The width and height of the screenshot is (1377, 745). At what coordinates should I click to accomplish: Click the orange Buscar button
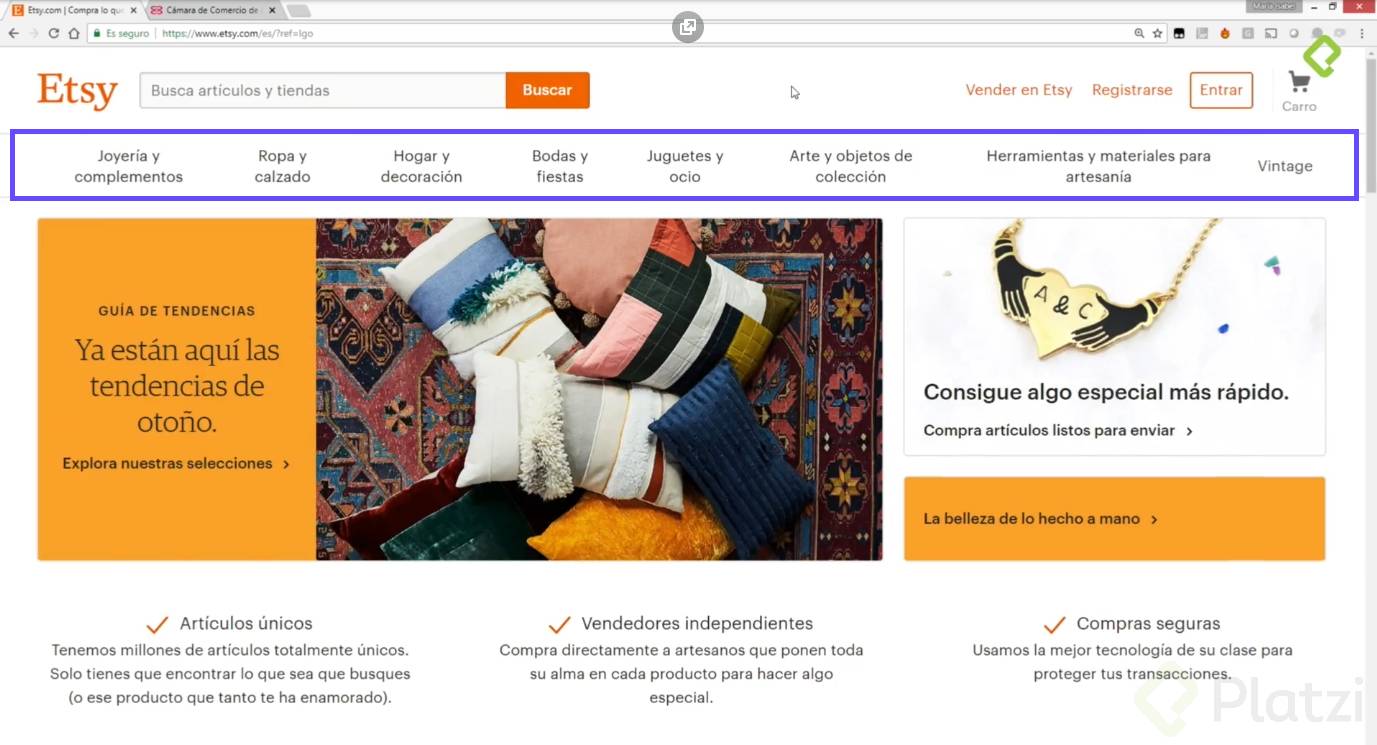(547, 90)
